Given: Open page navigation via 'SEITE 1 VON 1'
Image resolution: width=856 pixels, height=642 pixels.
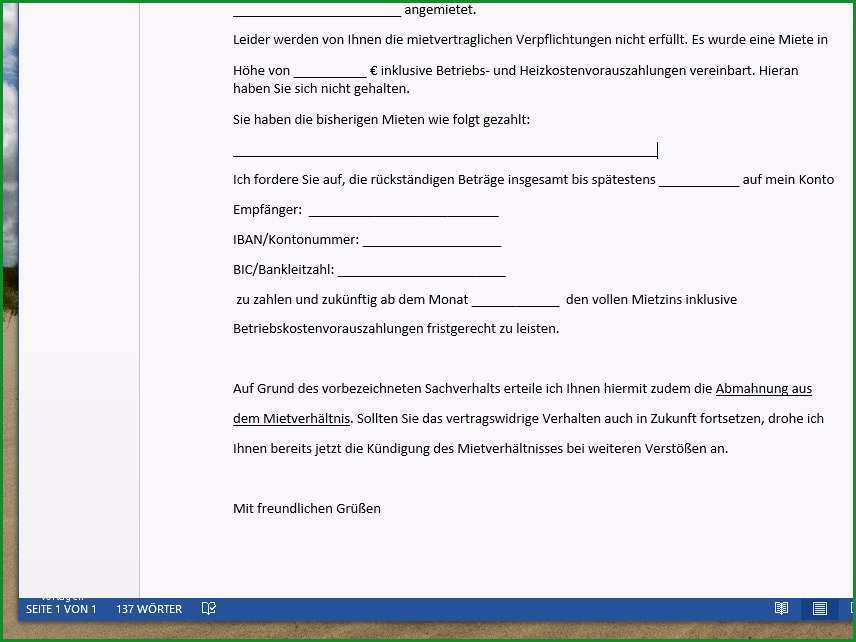Looking at the screenshot, I should click(61, 609).
